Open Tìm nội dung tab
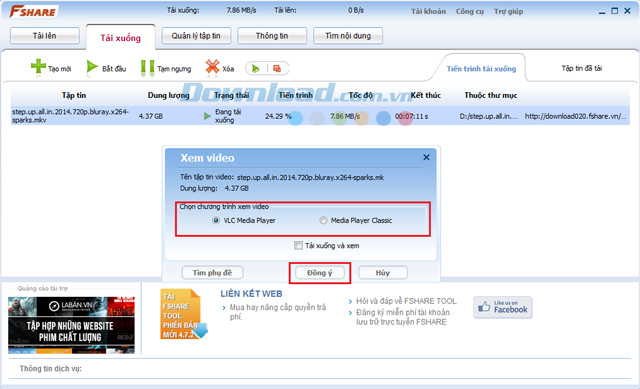 348,36
